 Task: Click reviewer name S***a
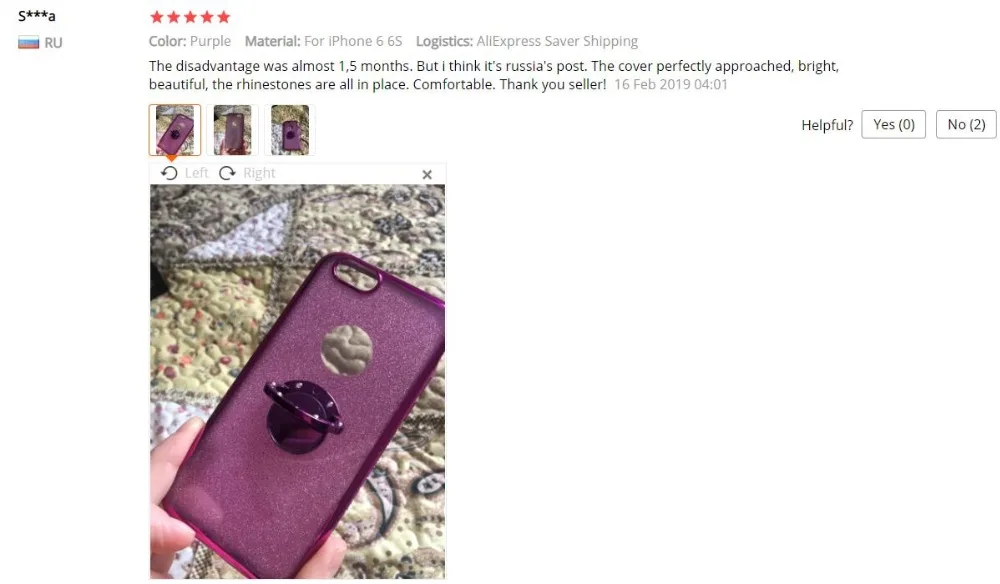36,15
